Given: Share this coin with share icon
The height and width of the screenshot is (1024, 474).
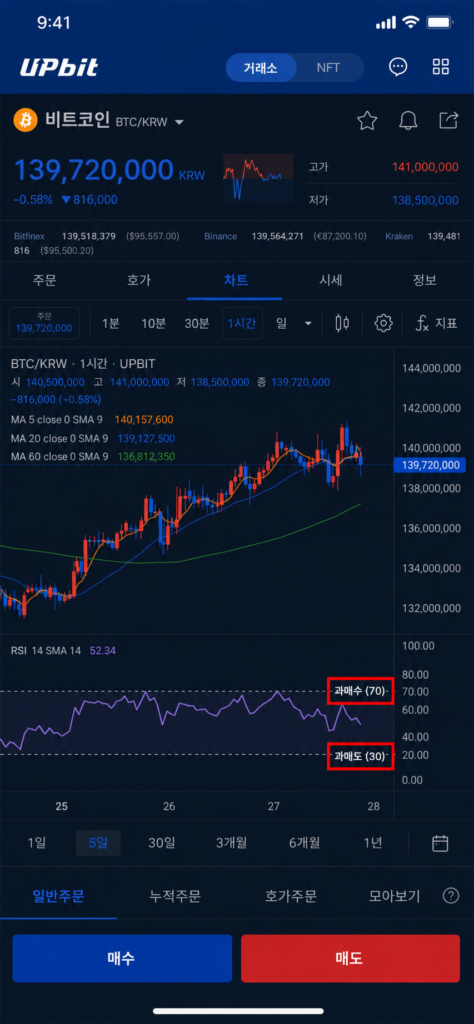Looking at the screenshot, I should (449, 120).
